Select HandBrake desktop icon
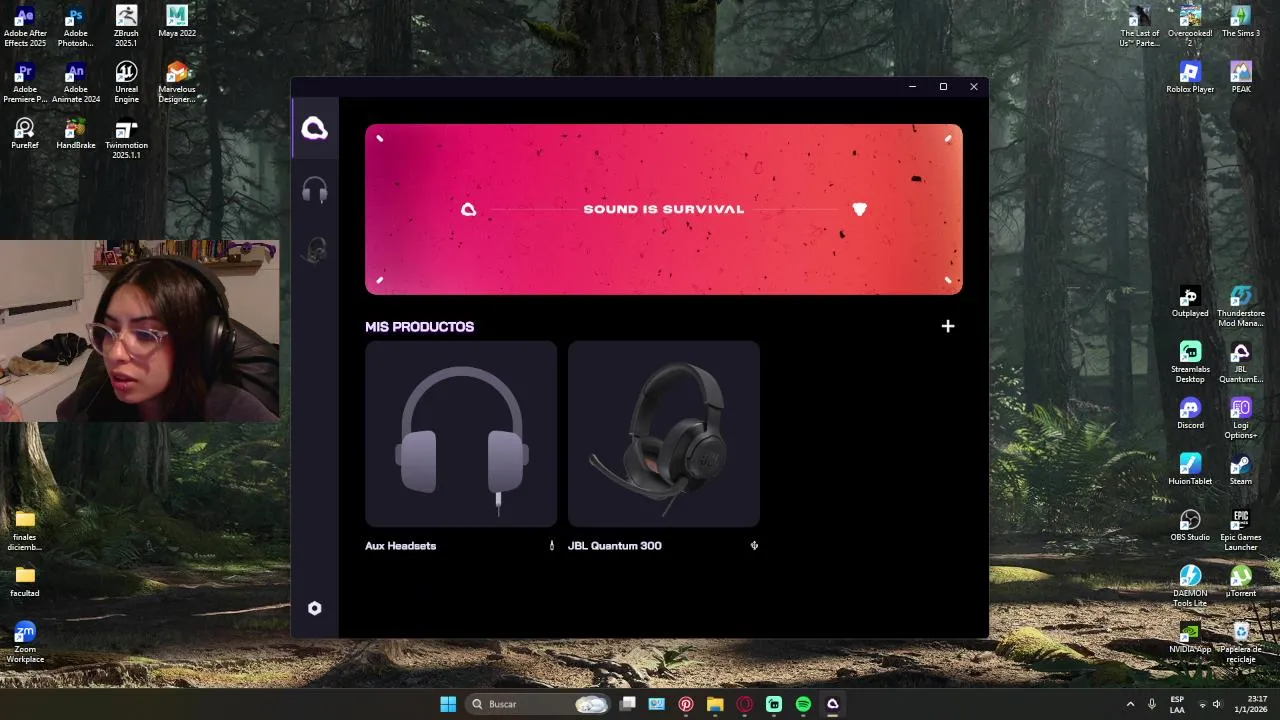The width and height of the screenshot is (1280, 720). point(76,134)
